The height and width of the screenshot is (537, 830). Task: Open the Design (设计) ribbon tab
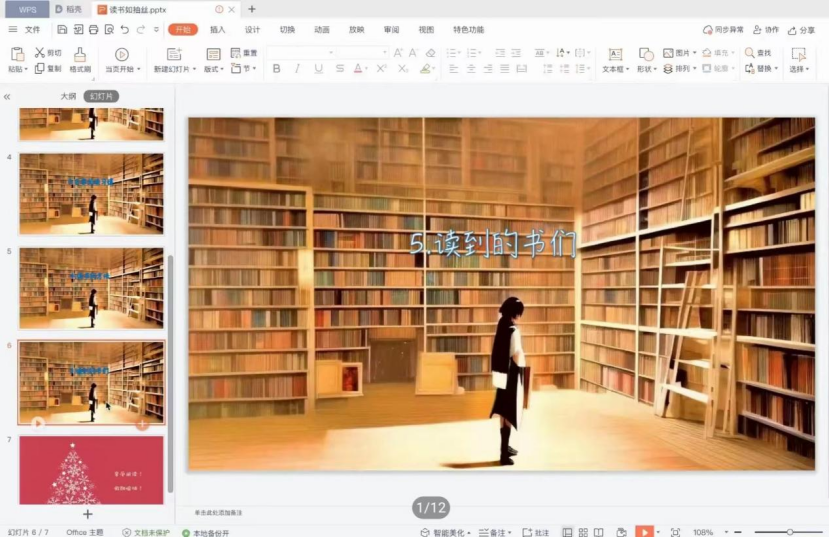point(252,30)
